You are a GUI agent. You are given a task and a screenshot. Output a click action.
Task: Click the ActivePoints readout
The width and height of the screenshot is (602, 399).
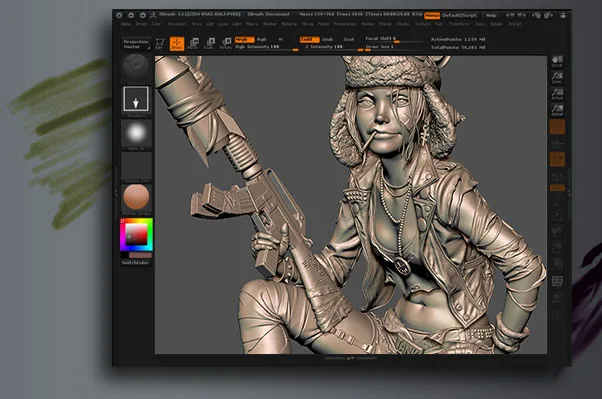(x=458, y=40)
